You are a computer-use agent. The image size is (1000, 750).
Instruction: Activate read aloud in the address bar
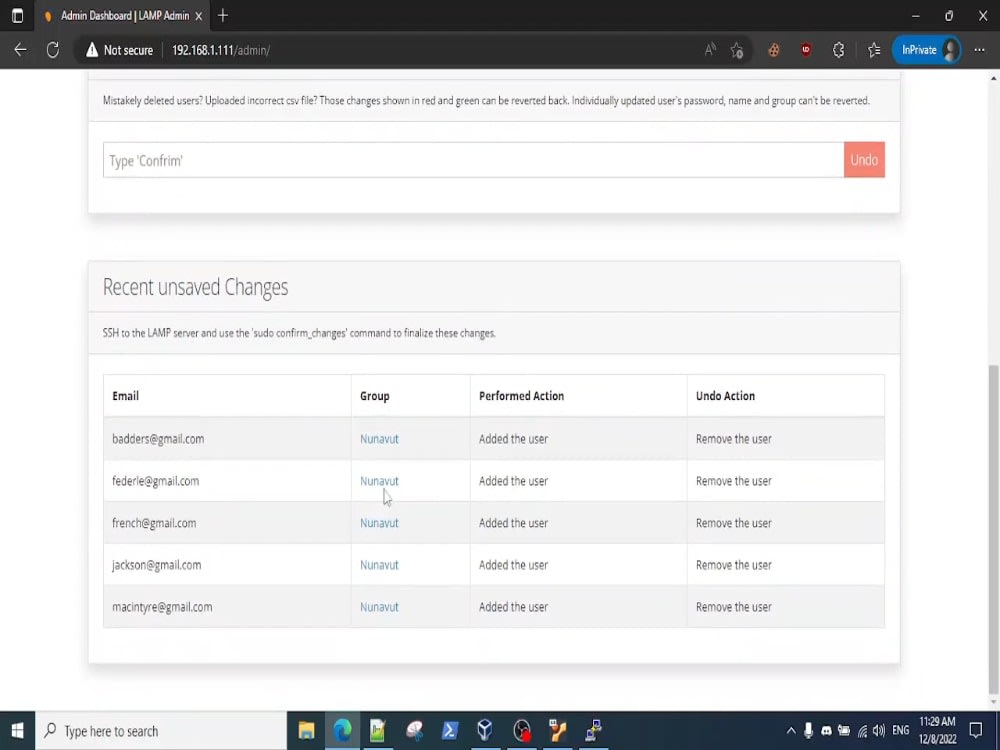pos(712,49)
